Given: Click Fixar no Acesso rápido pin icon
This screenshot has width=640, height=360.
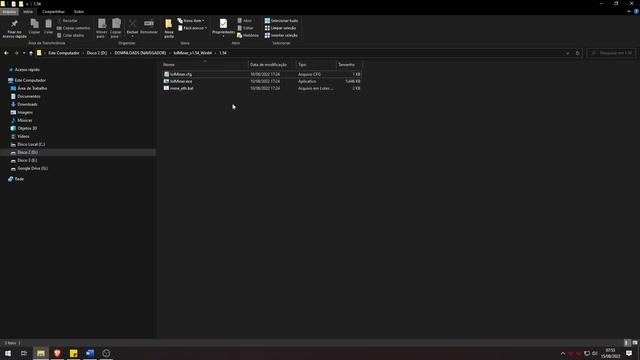Looking at the screenshot, I should [14, 28].
